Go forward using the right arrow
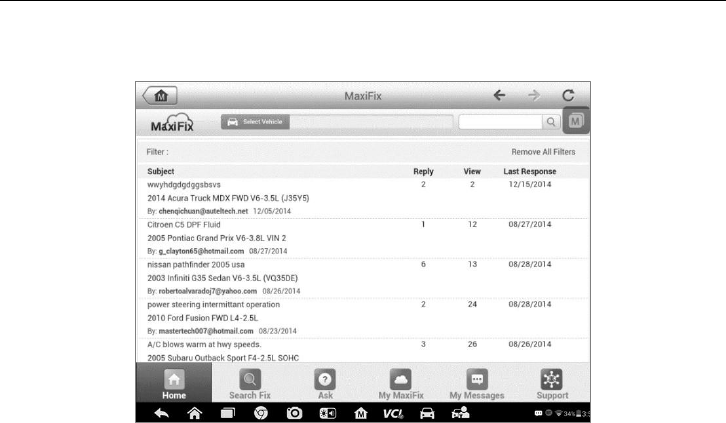 pos(534,95)
